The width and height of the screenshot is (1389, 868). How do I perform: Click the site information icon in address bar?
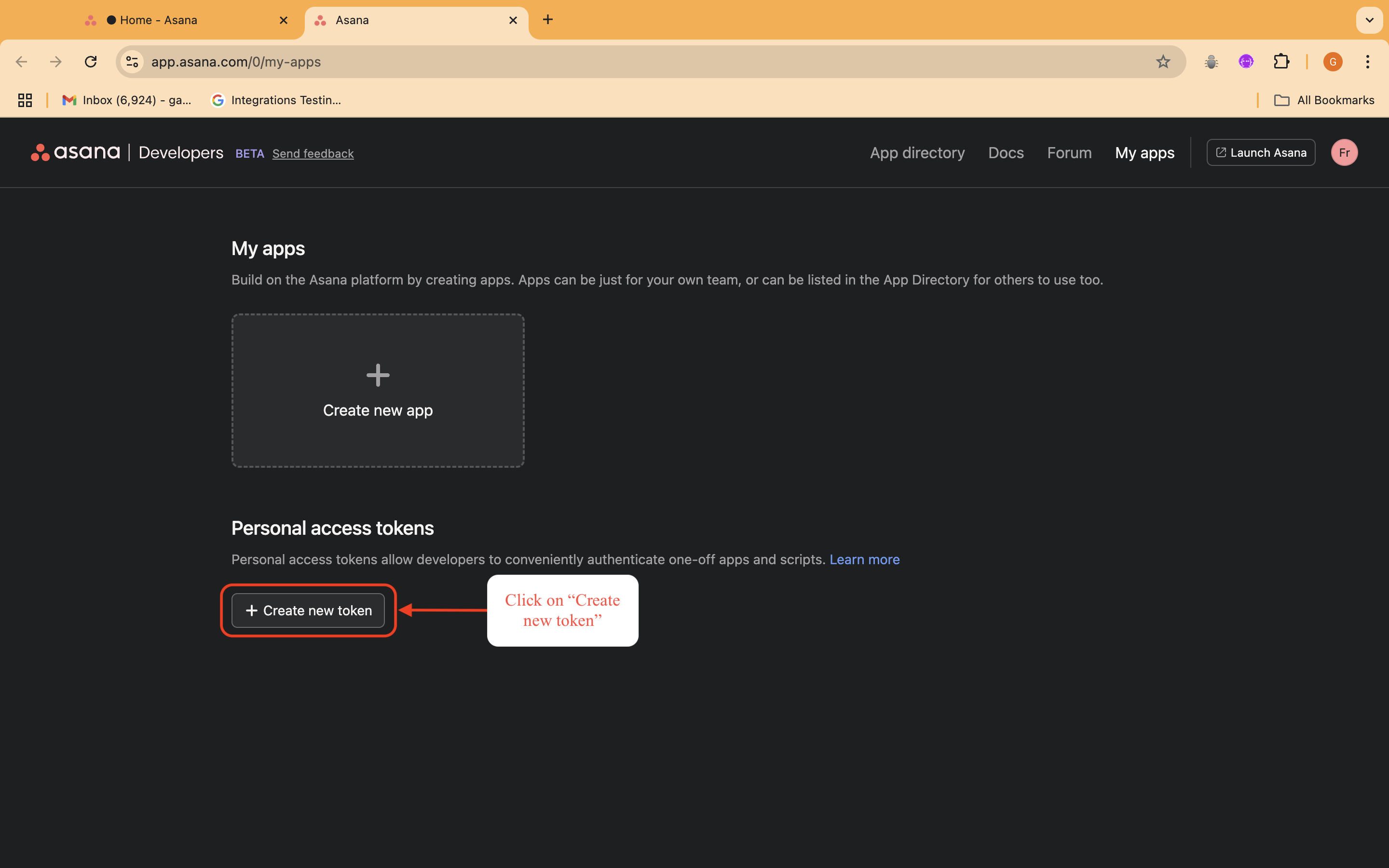click(x=132, y=61)
